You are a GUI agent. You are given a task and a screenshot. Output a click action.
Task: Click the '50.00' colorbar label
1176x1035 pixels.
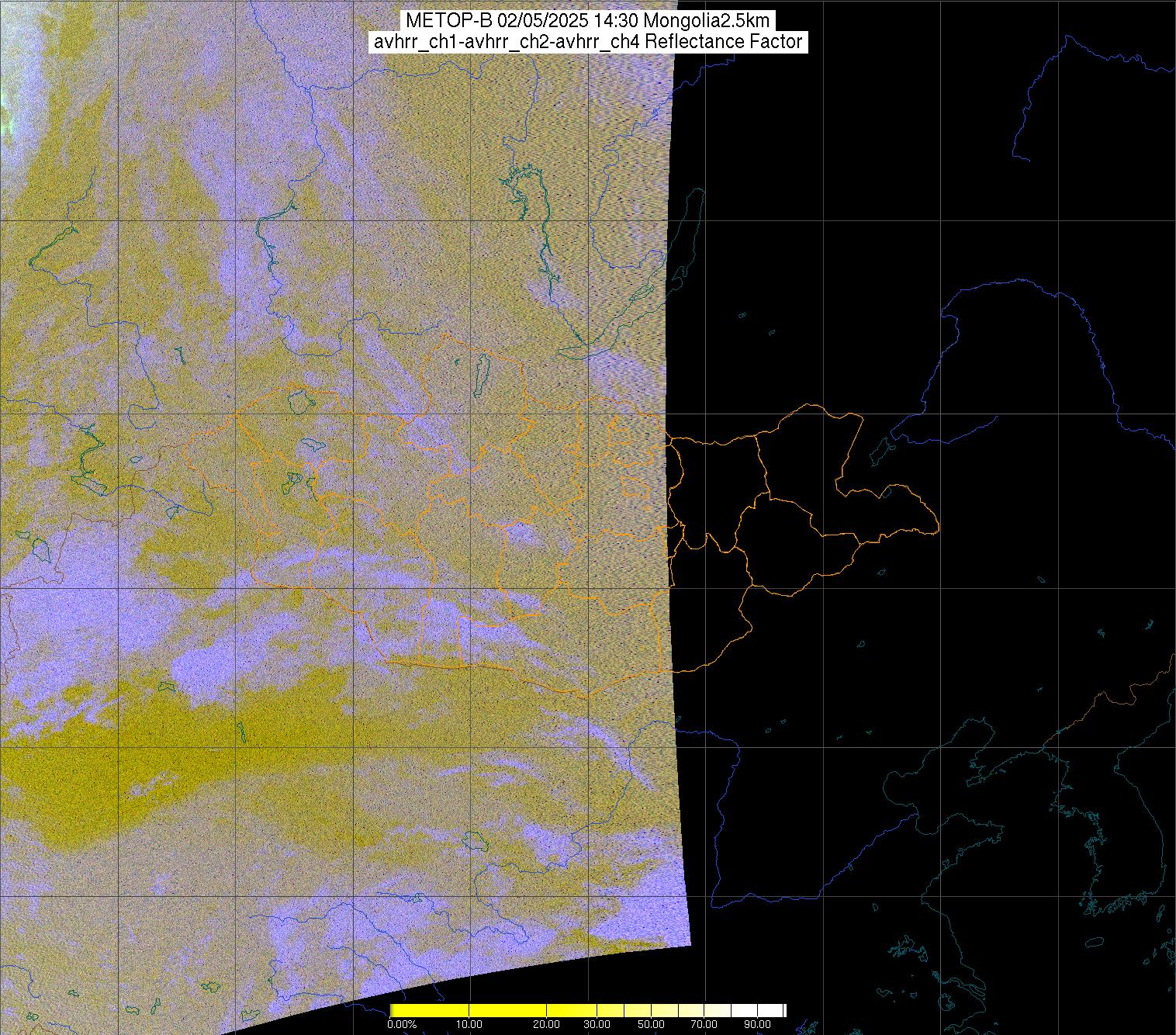click(x=651, y=1024)
